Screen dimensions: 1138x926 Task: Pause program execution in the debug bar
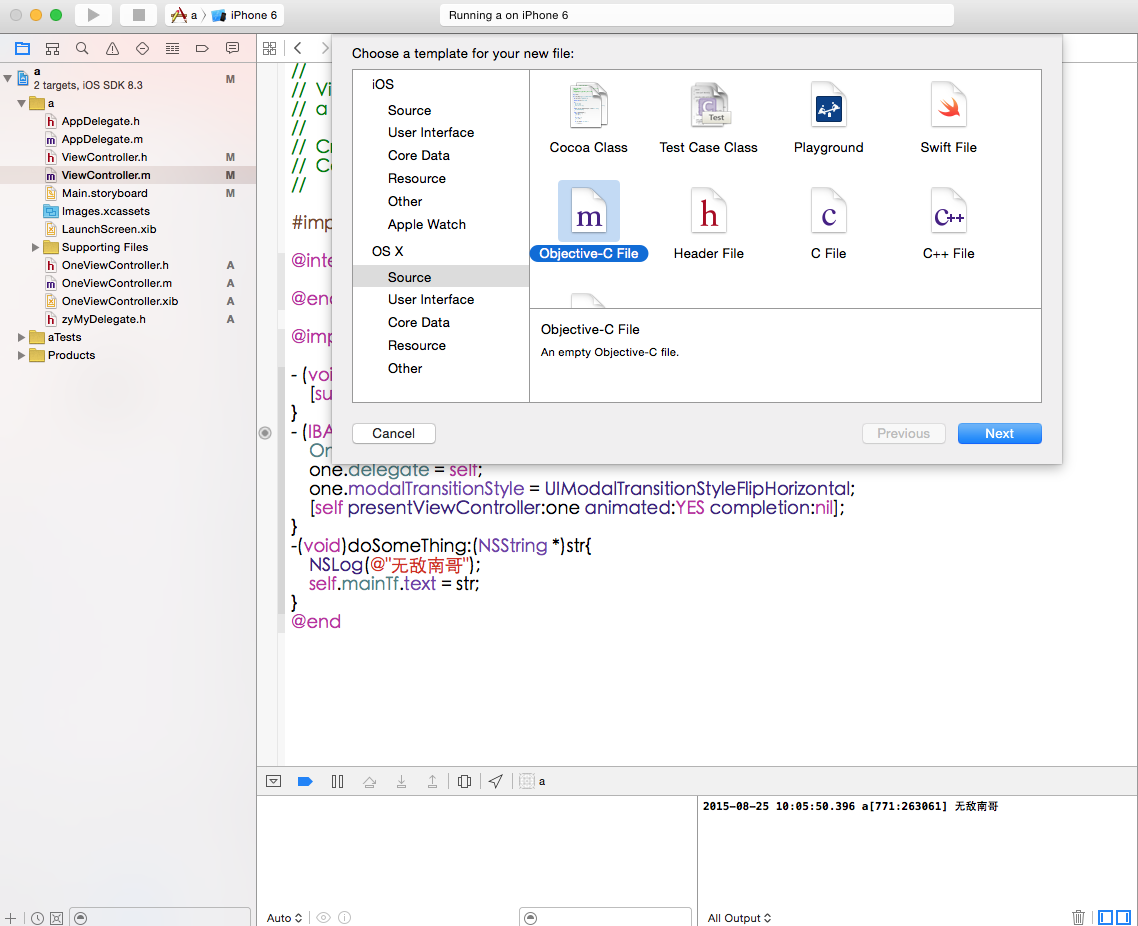(x=337, y=782)
